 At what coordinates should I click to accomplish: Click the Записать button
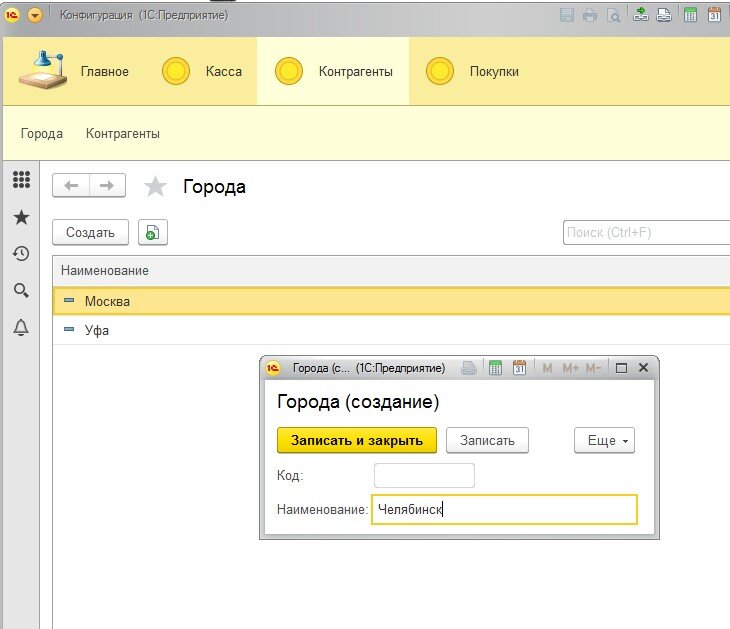tap(487, 440)
